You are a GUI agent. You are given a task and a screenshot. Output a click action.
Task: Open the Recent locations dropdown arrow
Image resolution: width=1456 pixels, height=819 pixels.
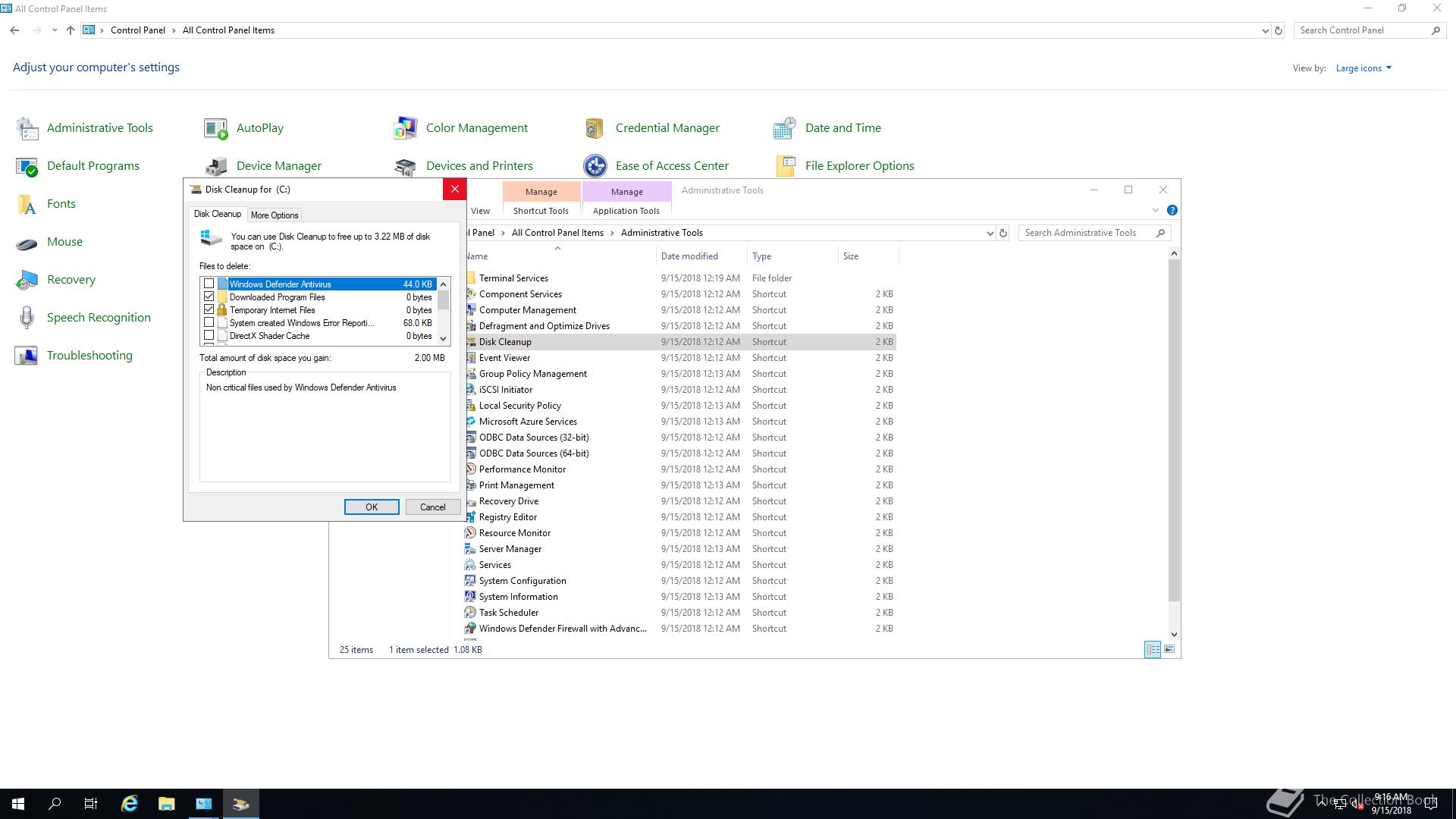pyautogui.click(x=55, y=30)
